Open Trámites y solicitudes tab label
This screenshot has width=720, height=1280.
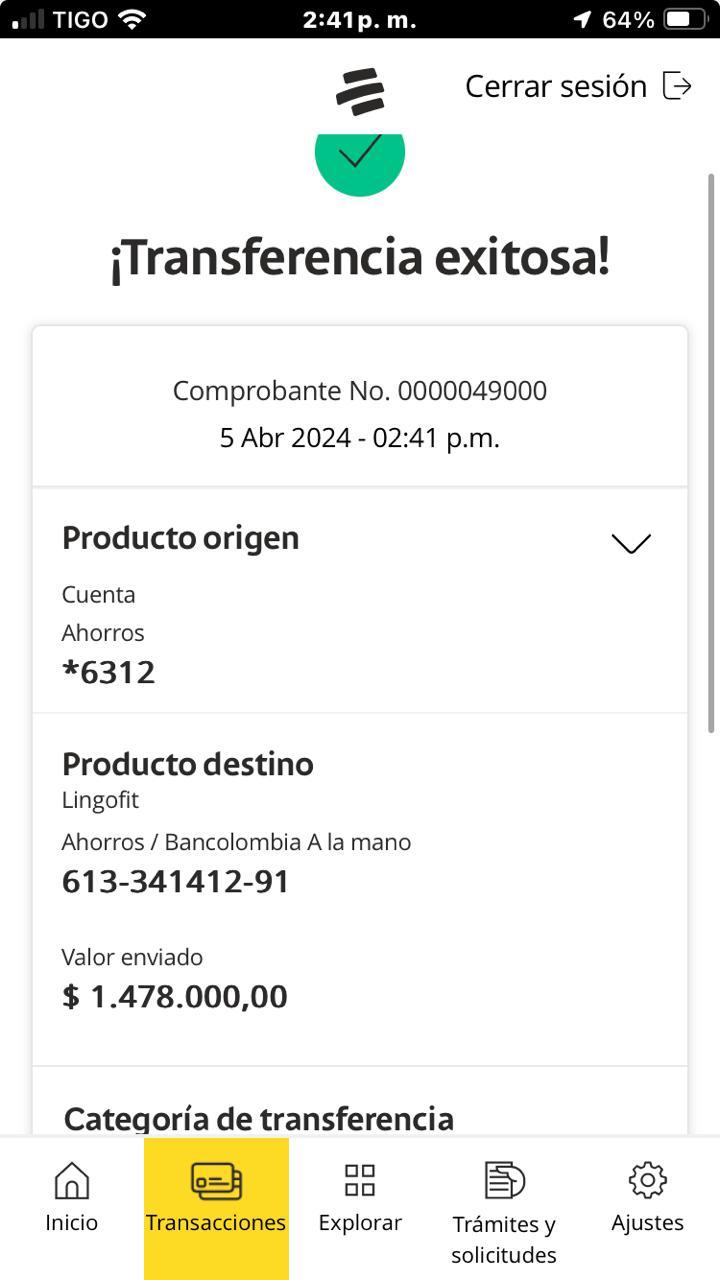(504, 1239)
